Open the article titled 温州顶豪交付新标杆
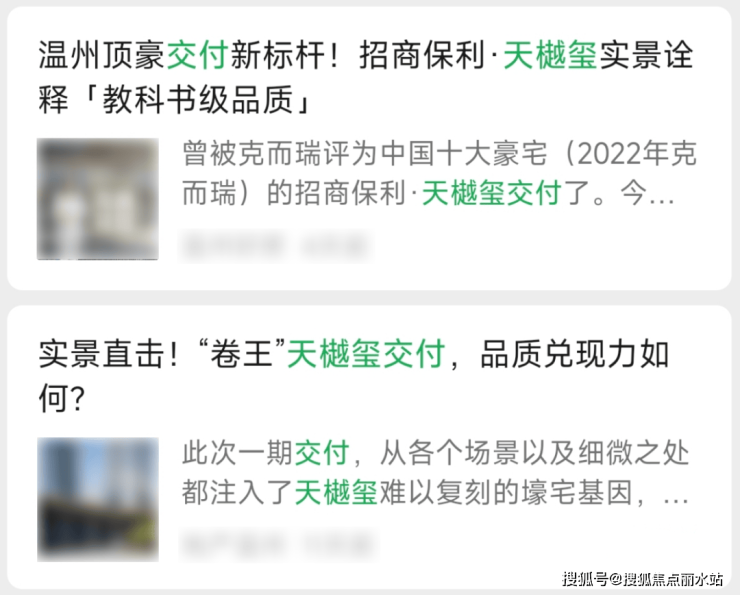The height and width of the screenshot is (595, 740). point(366,77)
